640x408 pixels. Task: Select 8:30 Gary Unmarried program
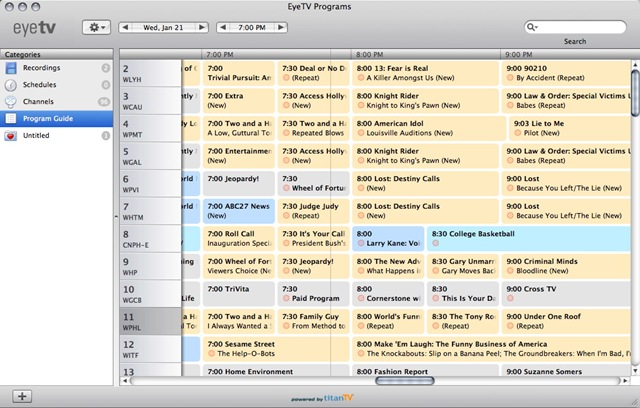pos(463,266)
